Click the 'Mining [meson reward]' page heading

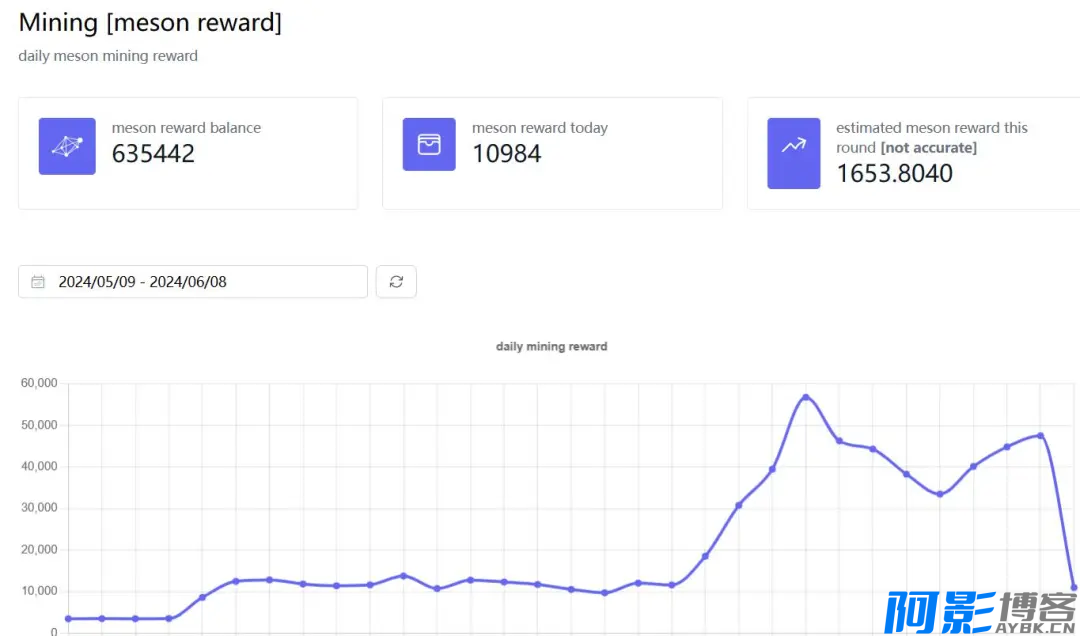[150, 23]
